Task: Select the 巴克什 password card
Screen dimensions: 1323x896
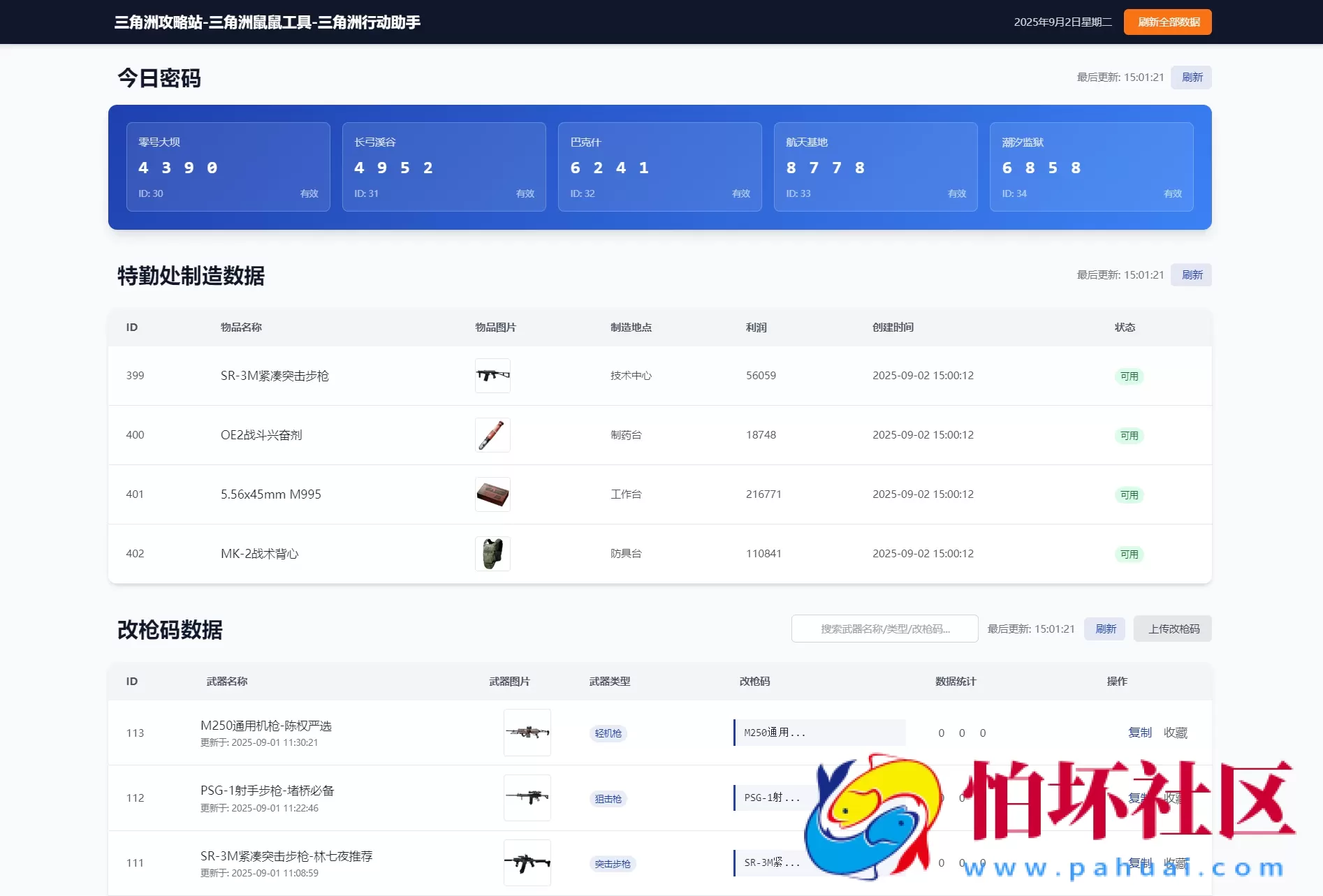Action: (659, 166)
